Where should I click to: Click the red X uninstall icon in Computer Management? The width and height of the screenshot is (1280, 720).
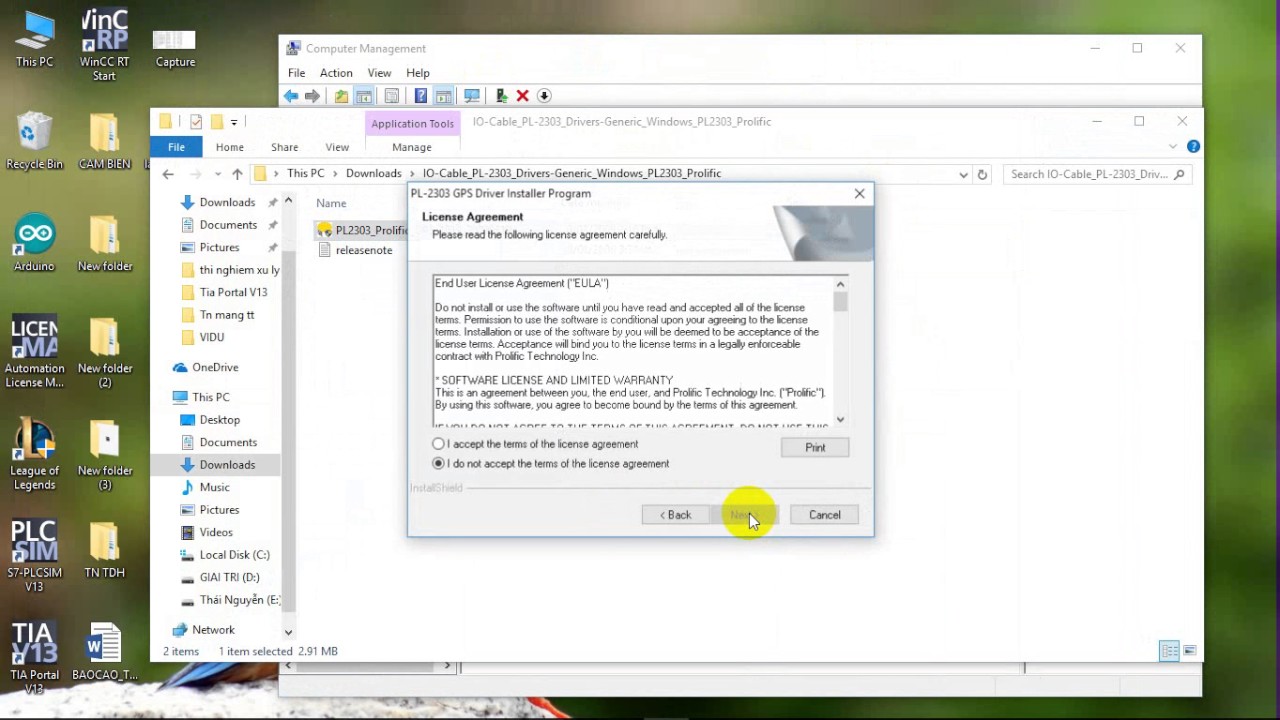522,96
